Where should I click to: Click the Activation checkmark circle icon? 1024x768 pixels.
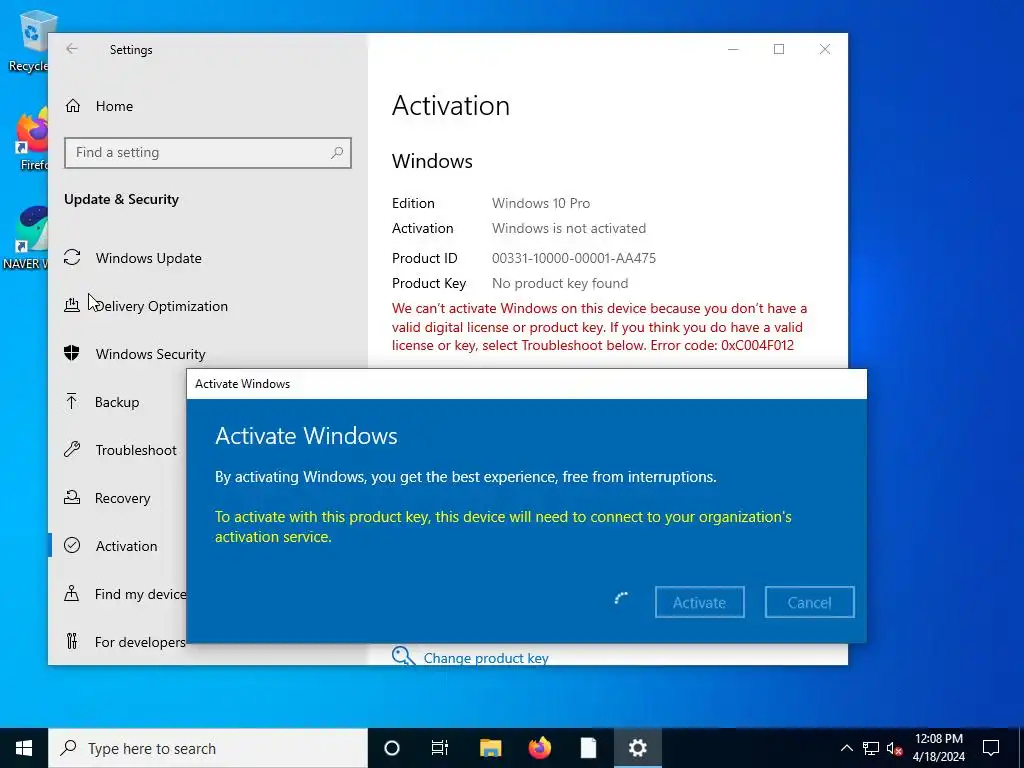click(72, 545)
